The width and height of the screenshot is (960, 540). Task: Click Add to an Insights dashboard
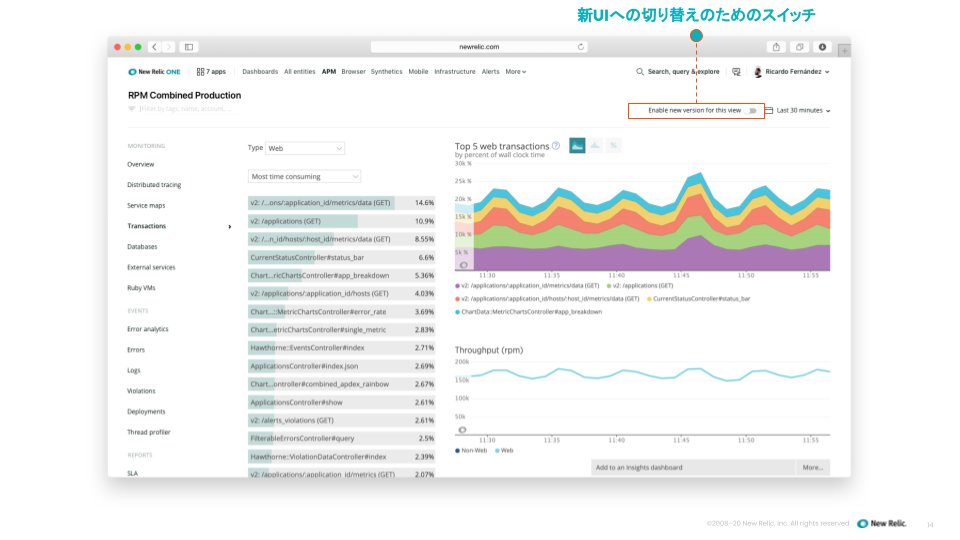[693, 467]
